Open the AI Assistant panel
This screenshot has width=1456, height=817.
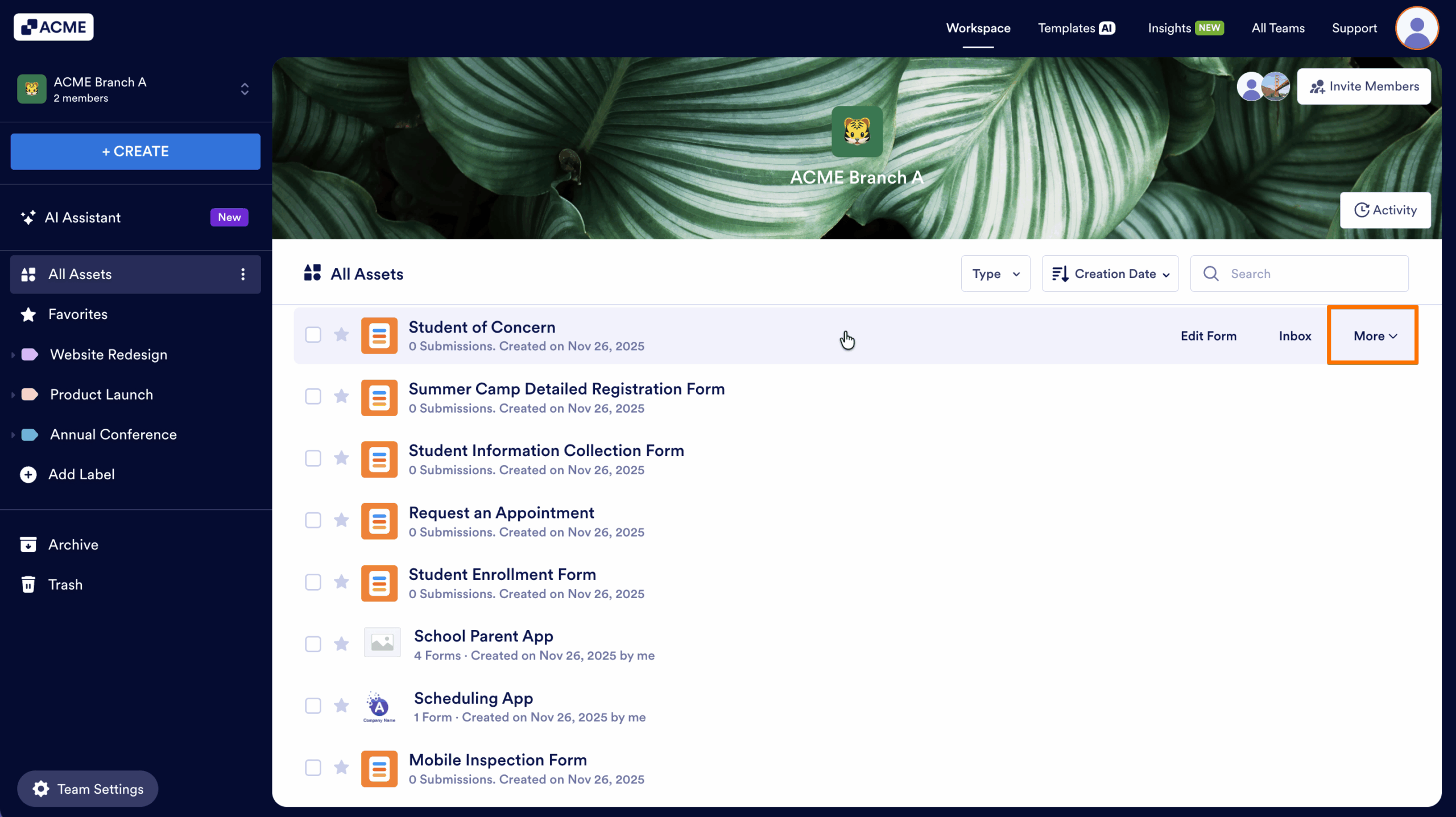[82, 217]
